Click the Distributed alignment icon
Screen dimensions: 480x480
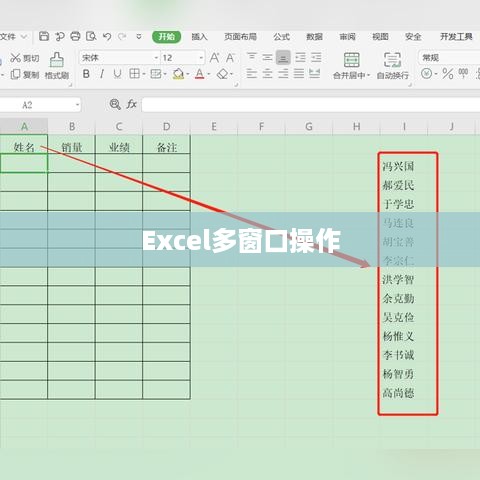coord(314,74)
